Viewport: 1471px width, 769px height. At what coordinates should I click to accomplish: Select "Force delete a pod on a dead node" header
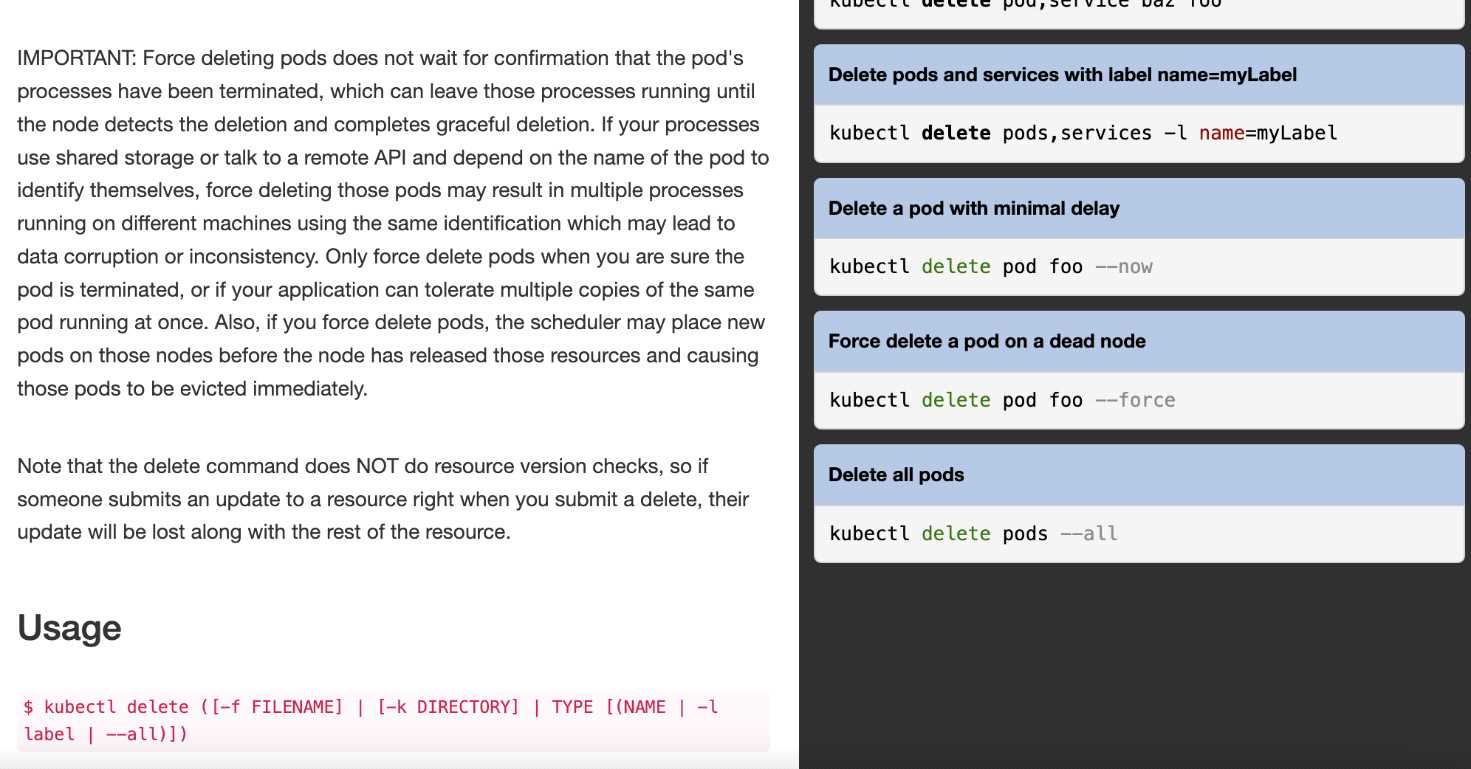pyautogui.click(x=986, y=341)
